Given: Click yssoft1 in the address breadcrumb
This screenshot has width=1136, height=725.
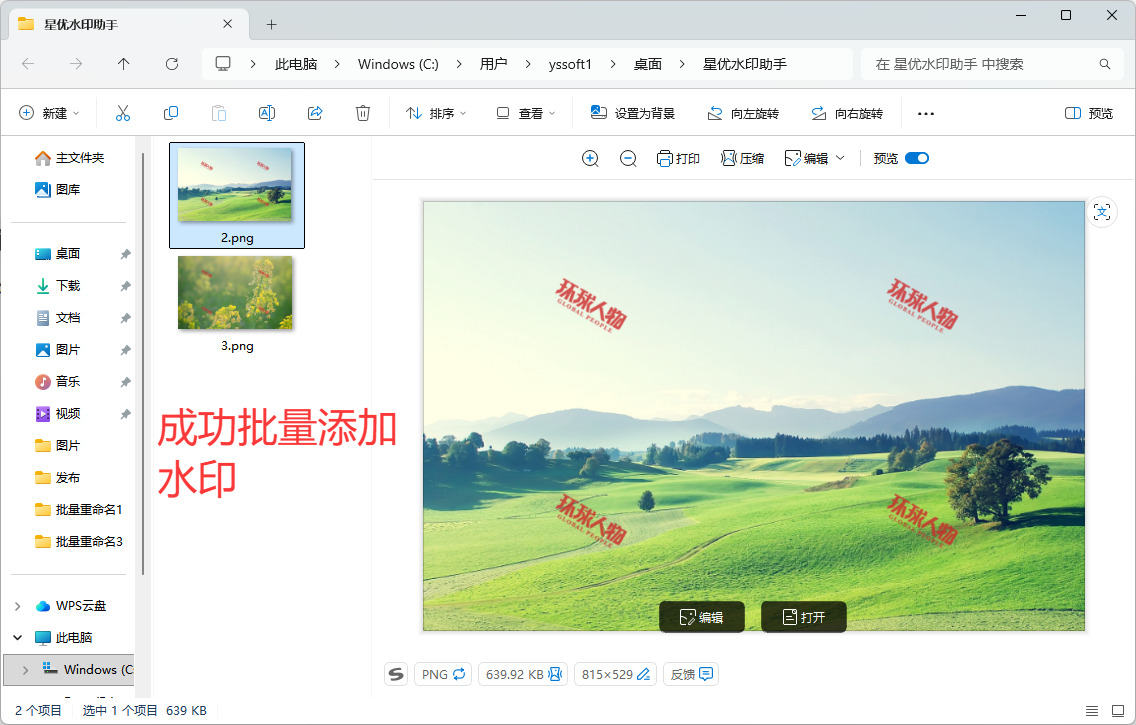Looking at the screenshot, I should tap(570, 64).
